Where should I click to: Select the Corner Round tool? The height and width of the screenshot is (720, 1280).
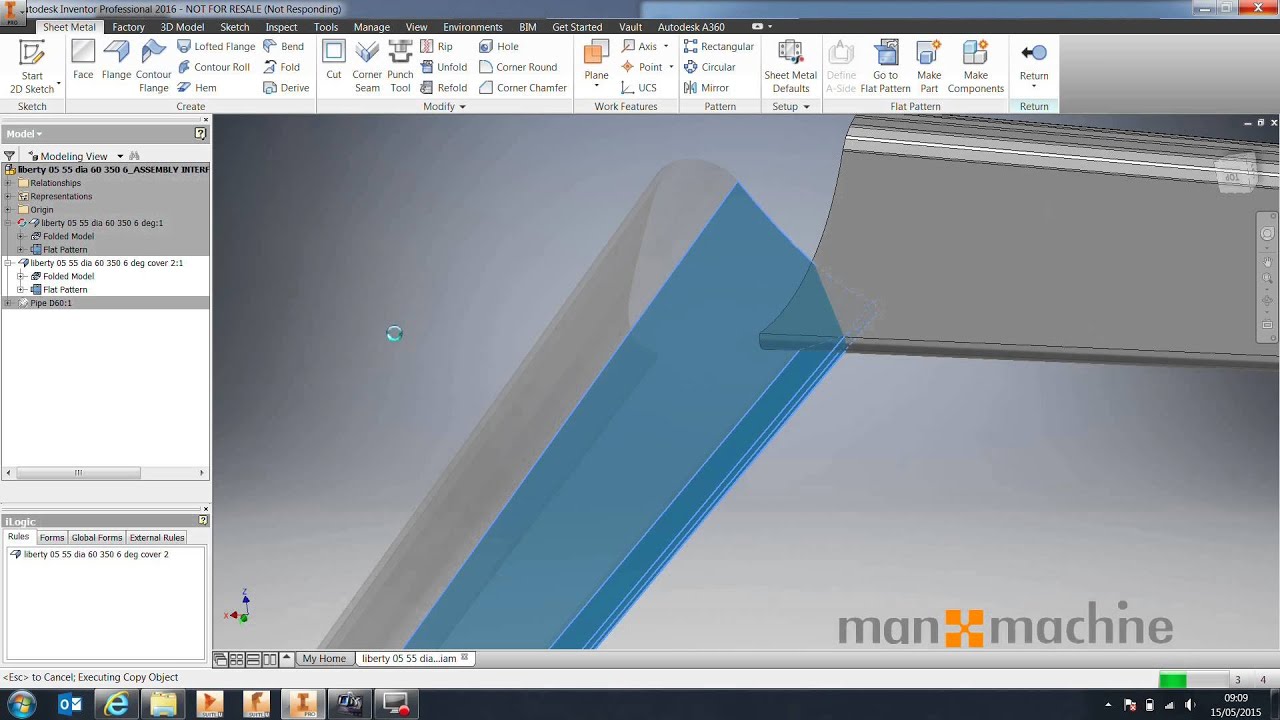tap(518, 67)
